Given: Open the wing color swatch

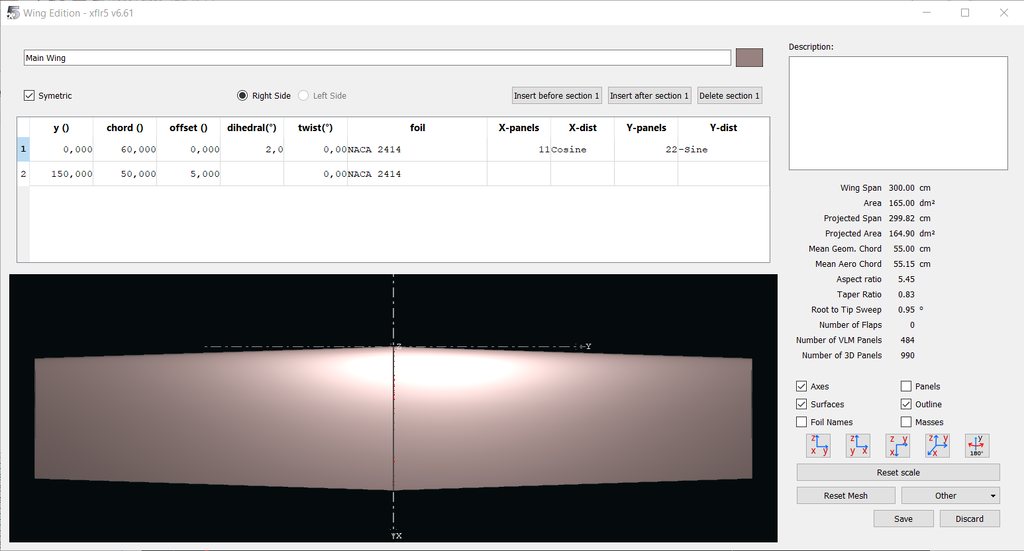Looking at the screenshot, I should pos(749,58).
